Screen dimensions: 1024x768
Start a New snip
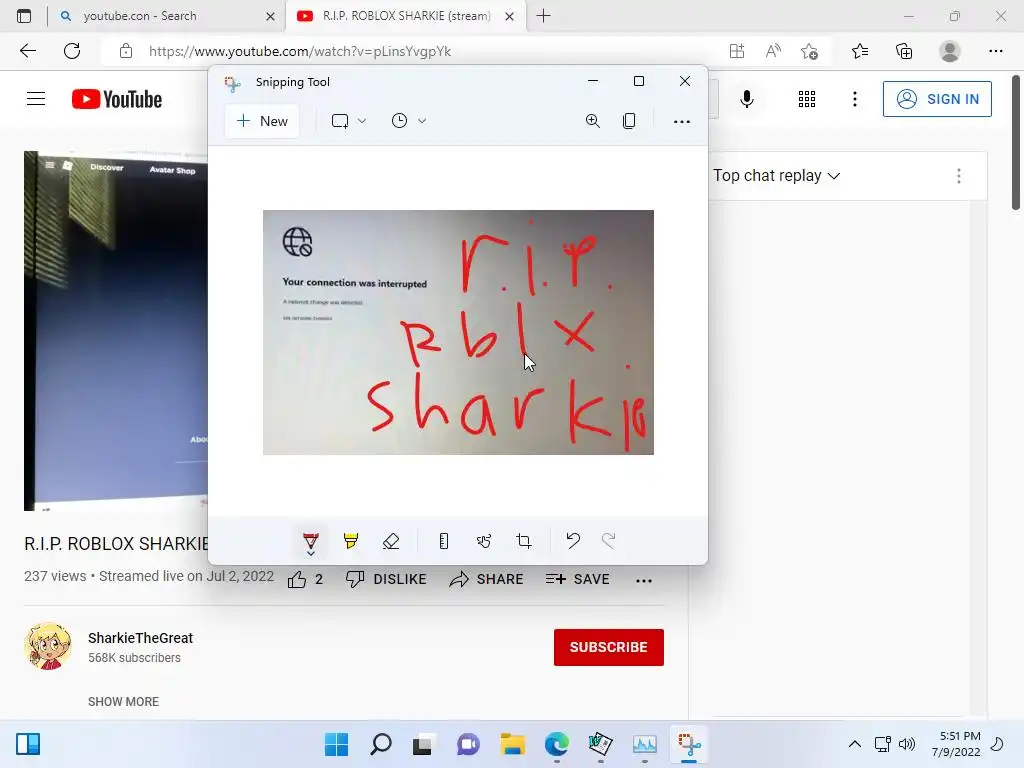pos(262,121)
